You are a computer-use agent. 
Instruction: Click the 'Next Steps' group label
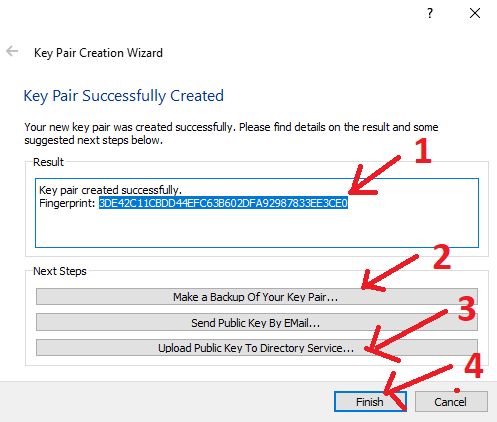click(60, 271)
